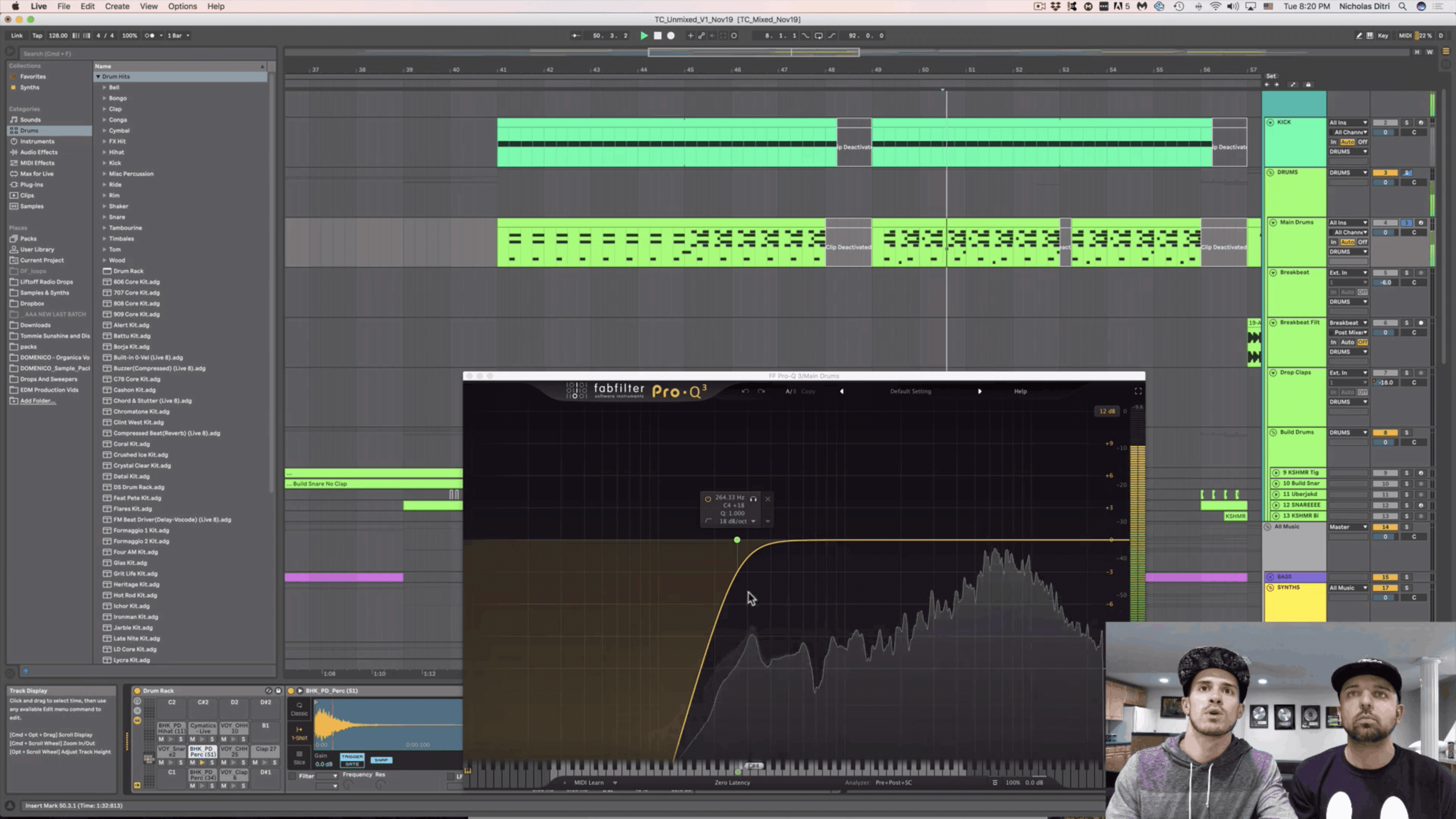Switch Pro-Q 3 A/B state
The width and height of the screenshot is (1456, 819).
click(790, 391)
